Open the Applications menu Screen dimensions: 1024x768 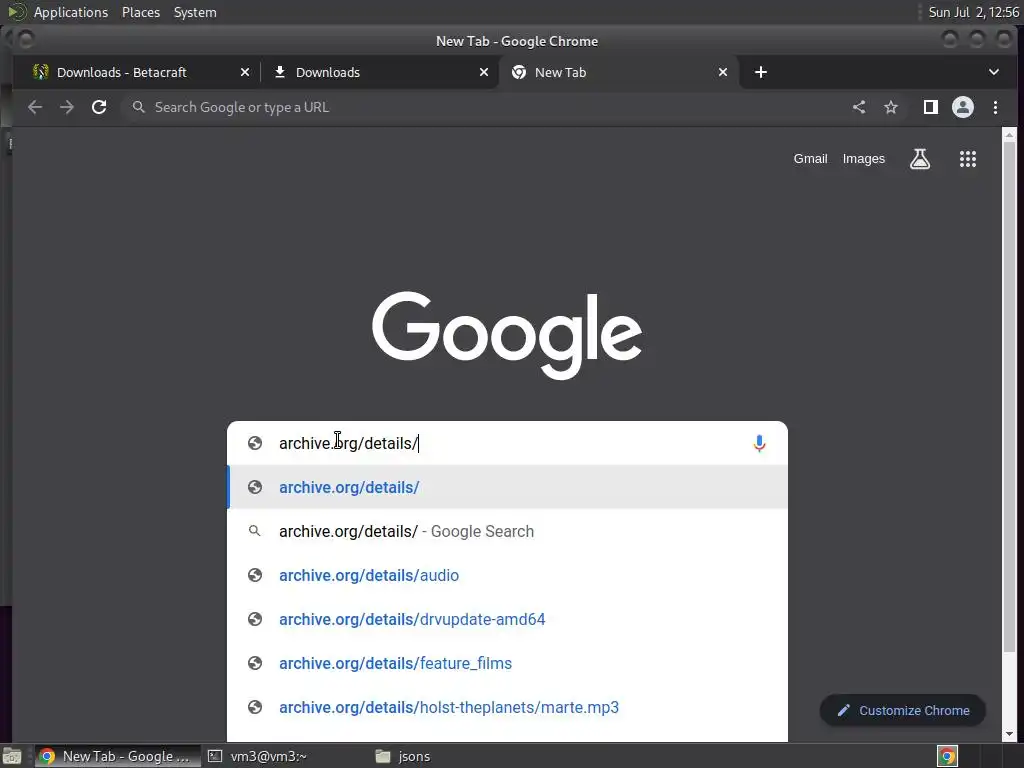click(71, 12)
